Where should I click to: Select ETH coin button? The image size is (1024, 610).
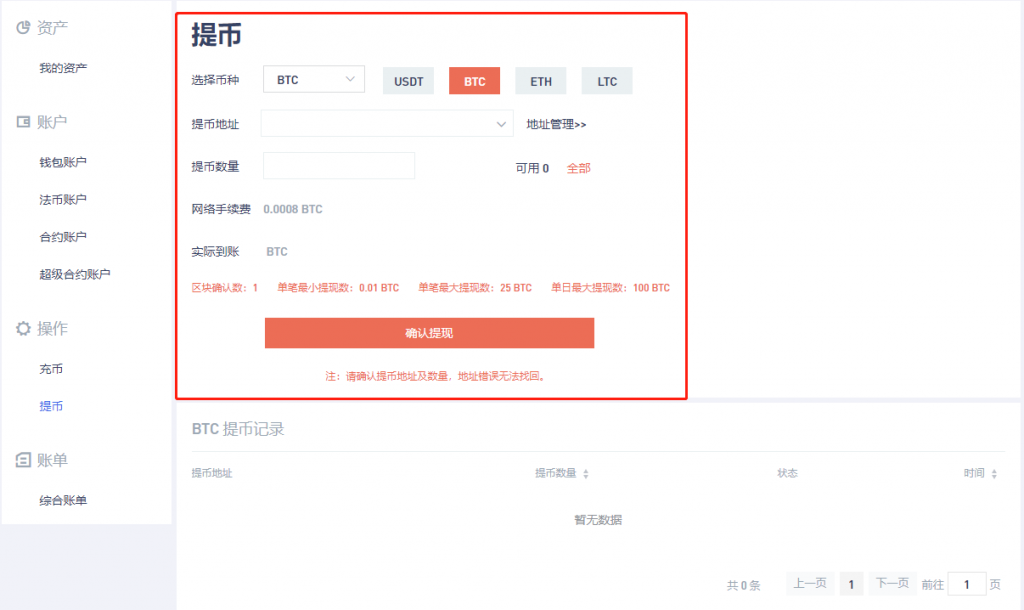pyautogui.click(x=541, y=81)
